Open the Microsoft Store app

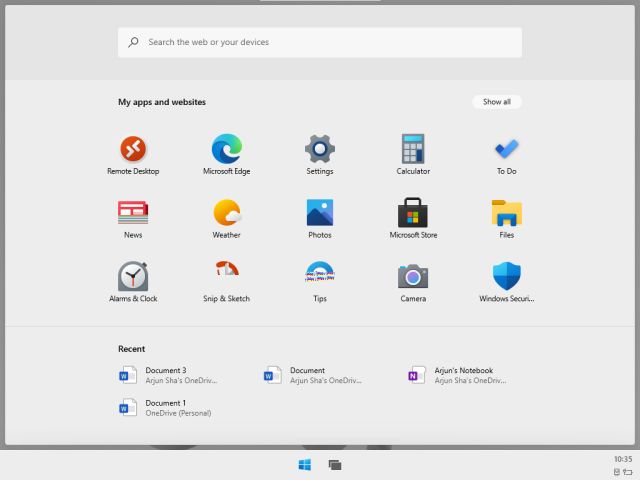tap(413, 219)
